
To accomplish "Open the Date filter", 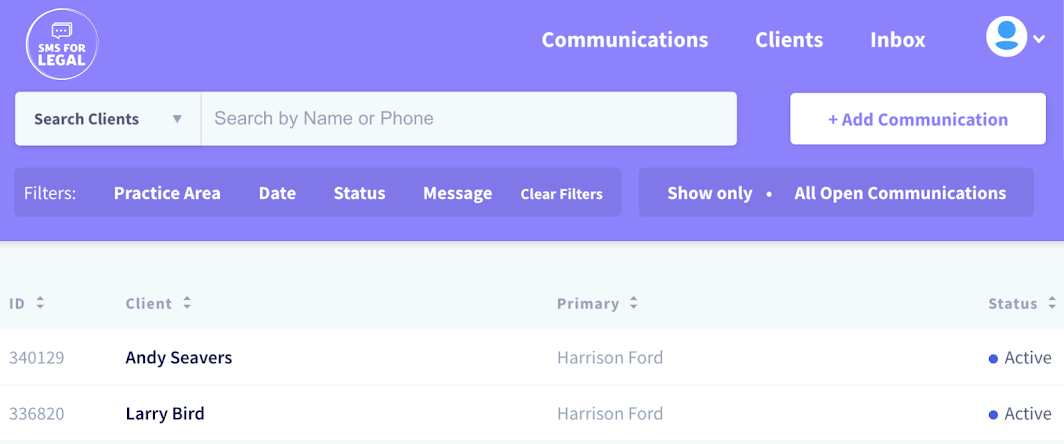I will (277, 193).
